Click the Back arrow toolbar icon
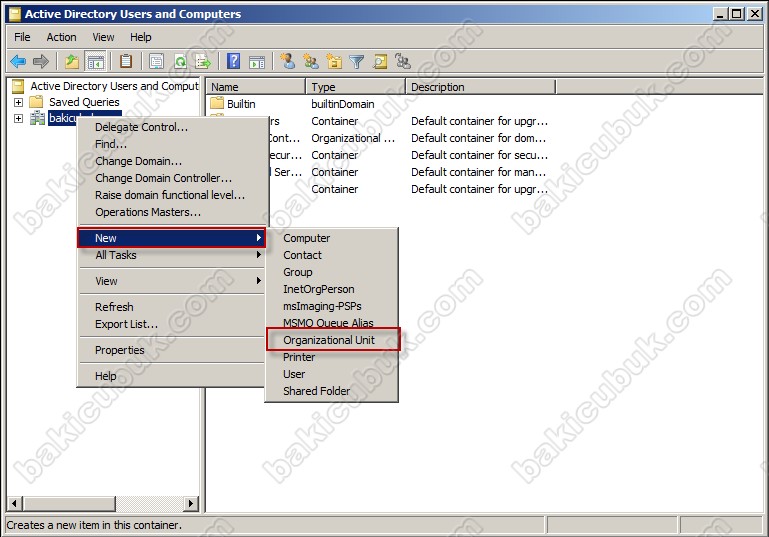769x537 pixels. (18, 61)
